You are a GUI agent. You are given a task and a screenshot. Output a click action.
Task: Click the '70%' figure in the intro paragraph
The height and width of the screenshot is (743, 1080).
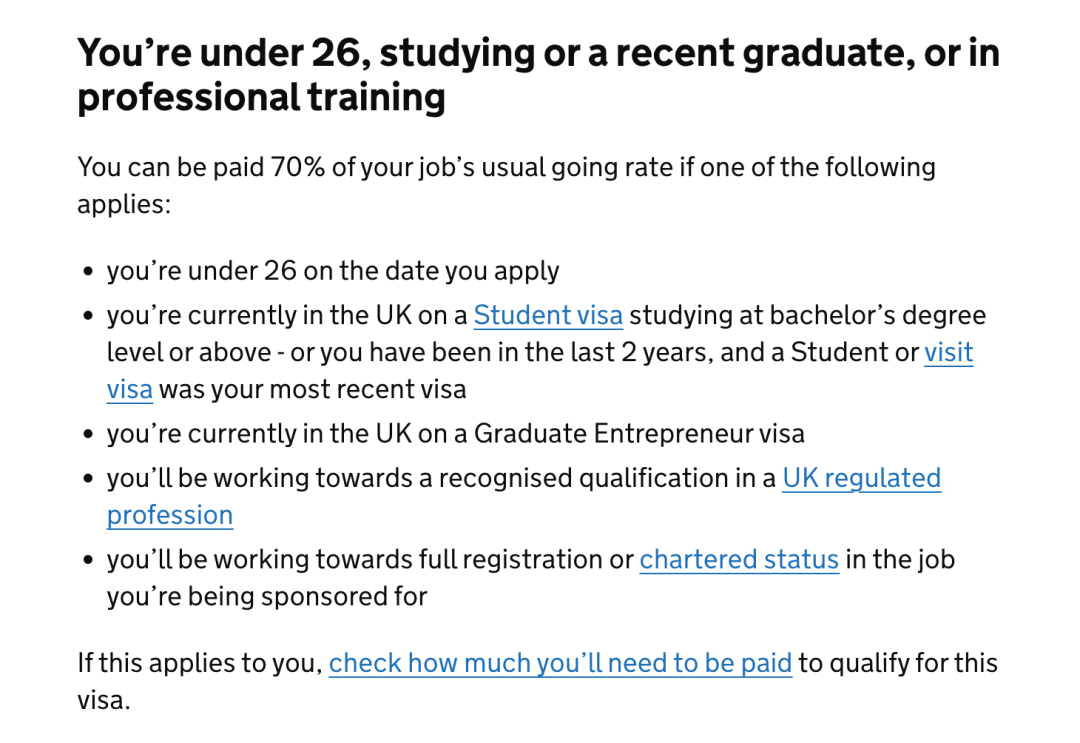point(297,167)
